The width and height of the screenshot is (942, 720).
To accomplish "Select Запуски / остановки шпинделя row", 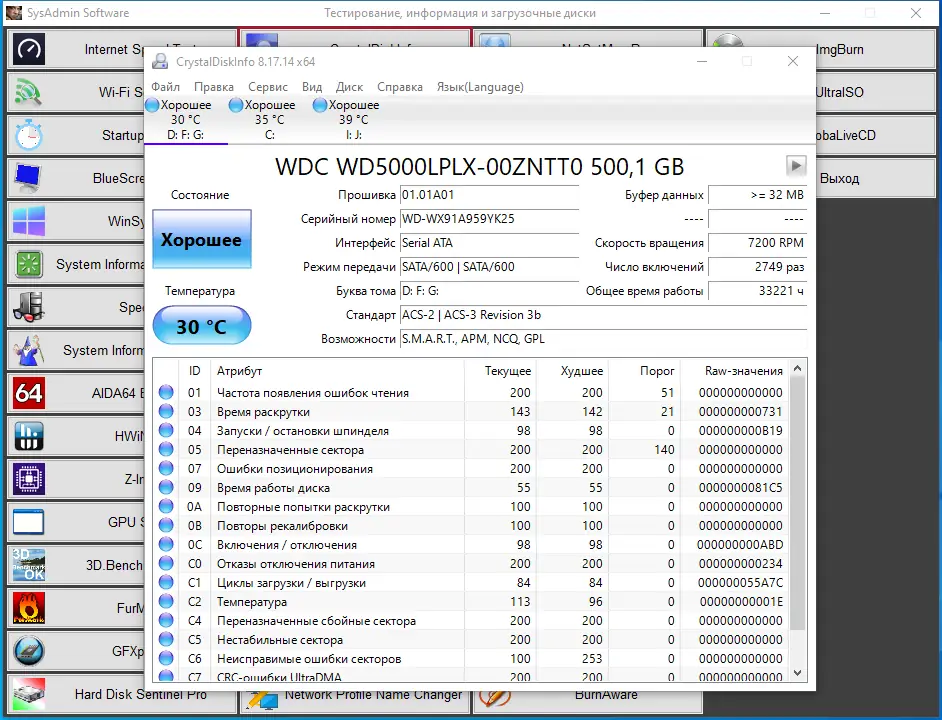I will tap(471, 430).
